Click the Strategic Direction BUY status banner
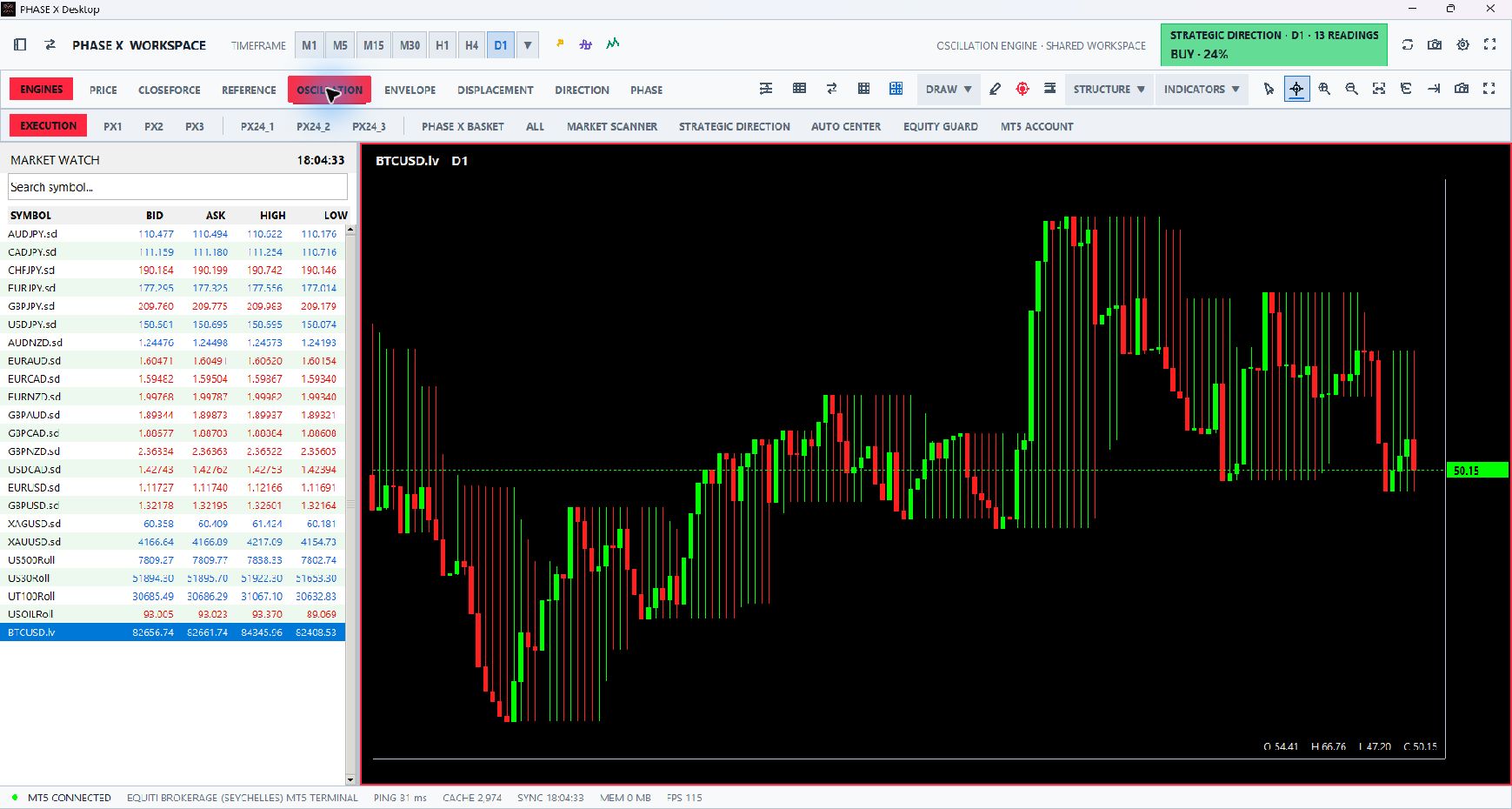The width and height of the screenshot is (1512, 809). tap(1274, 44)
